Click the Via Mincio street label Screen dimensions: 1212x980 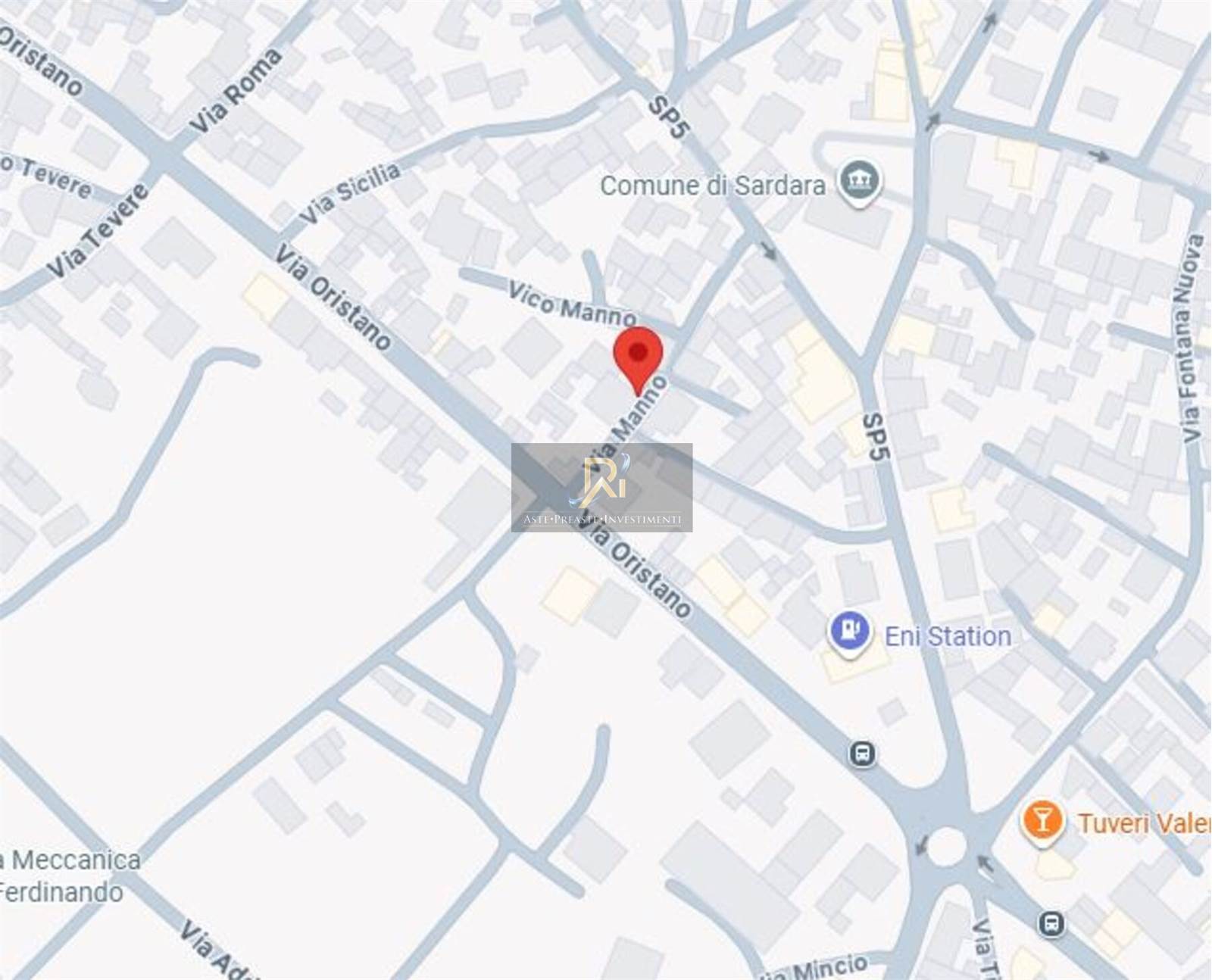[x=815, y=969]
